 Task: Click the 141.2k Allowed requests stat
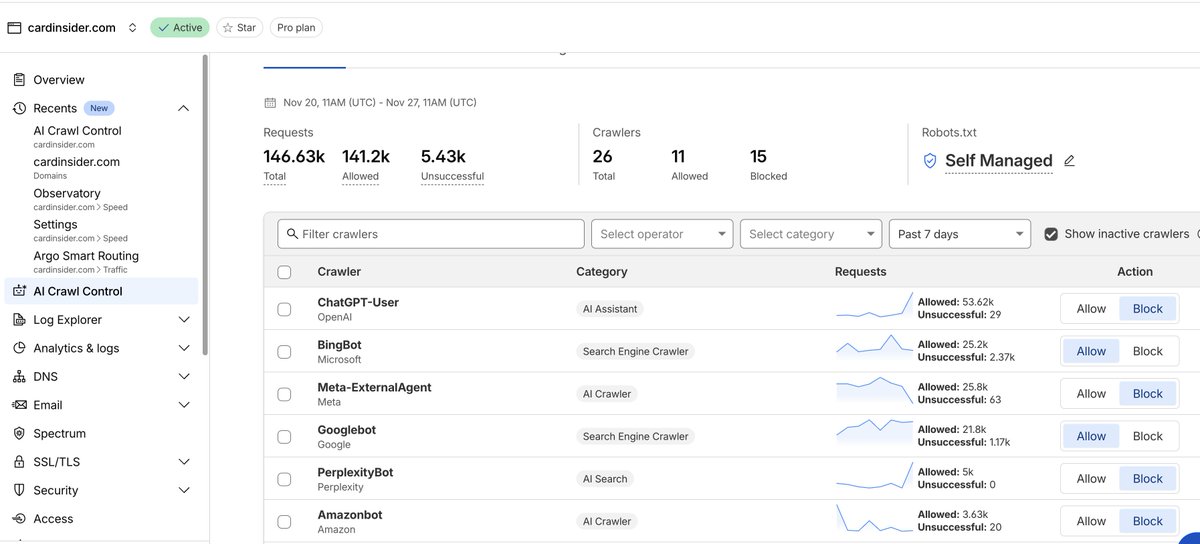366,164
